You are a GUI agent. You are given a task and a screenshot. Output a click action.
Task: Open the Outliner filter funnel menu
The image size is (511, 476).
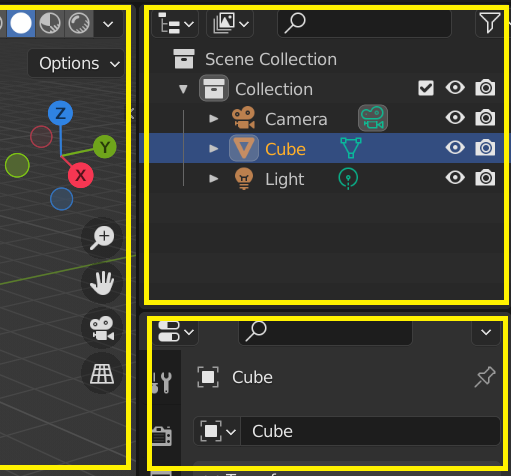[x=489, y=24]
